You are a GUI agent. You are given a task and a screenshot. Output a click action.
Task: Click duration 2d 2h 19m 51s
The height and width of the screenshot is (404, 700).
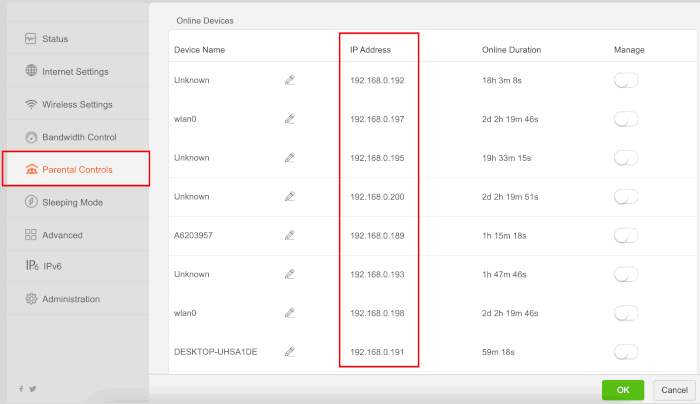(510, 197)
